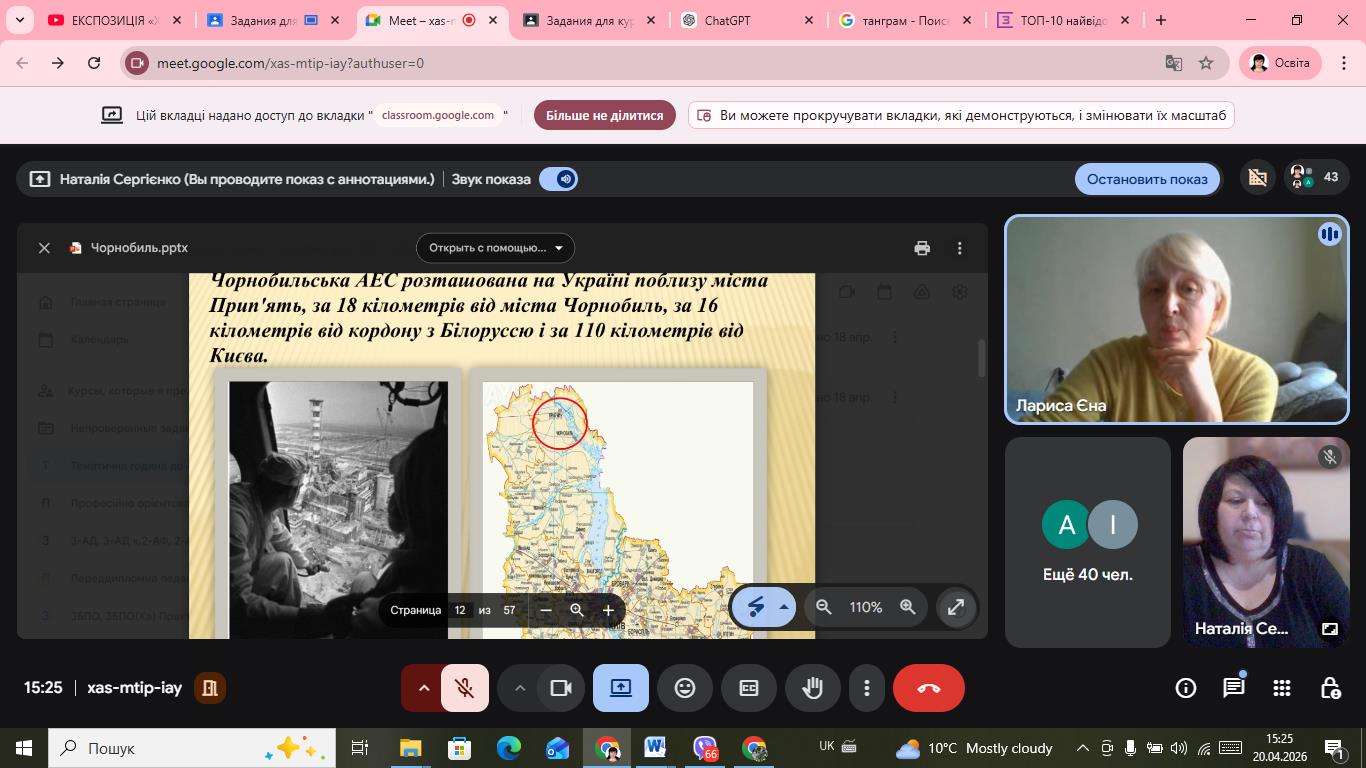Click the red leave call button
1366x768 pixels.
click(x=928, y=688)
